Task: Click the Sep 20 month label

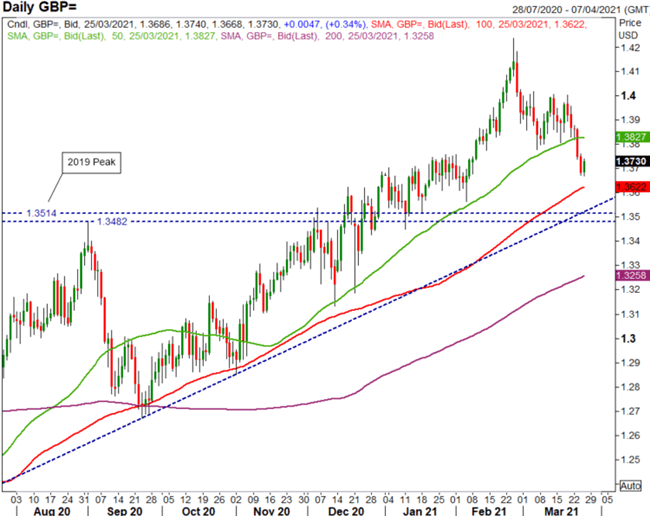Action: click(124, 511)
